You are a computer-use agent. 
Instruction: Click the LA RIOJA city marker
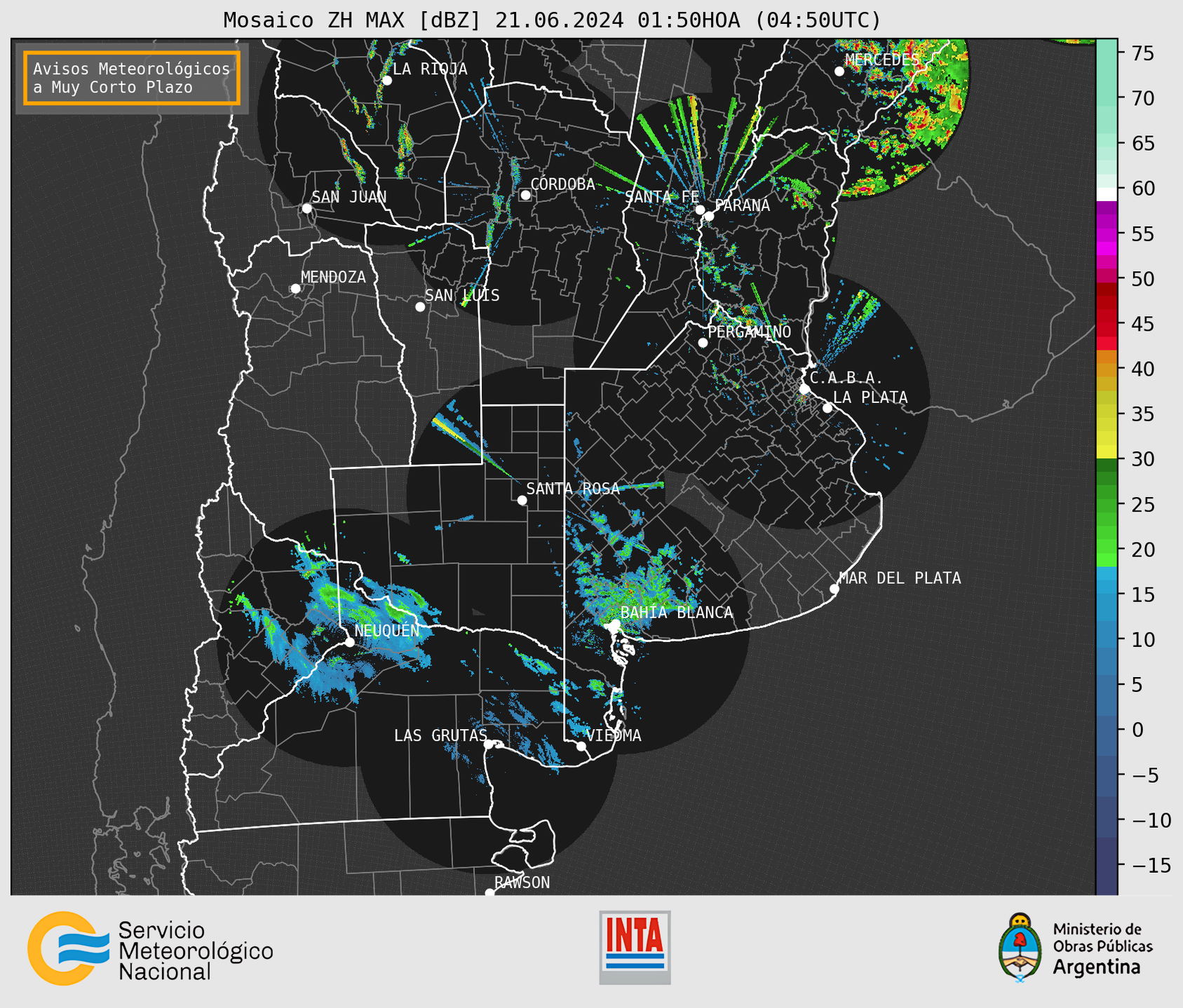[387, 81]
